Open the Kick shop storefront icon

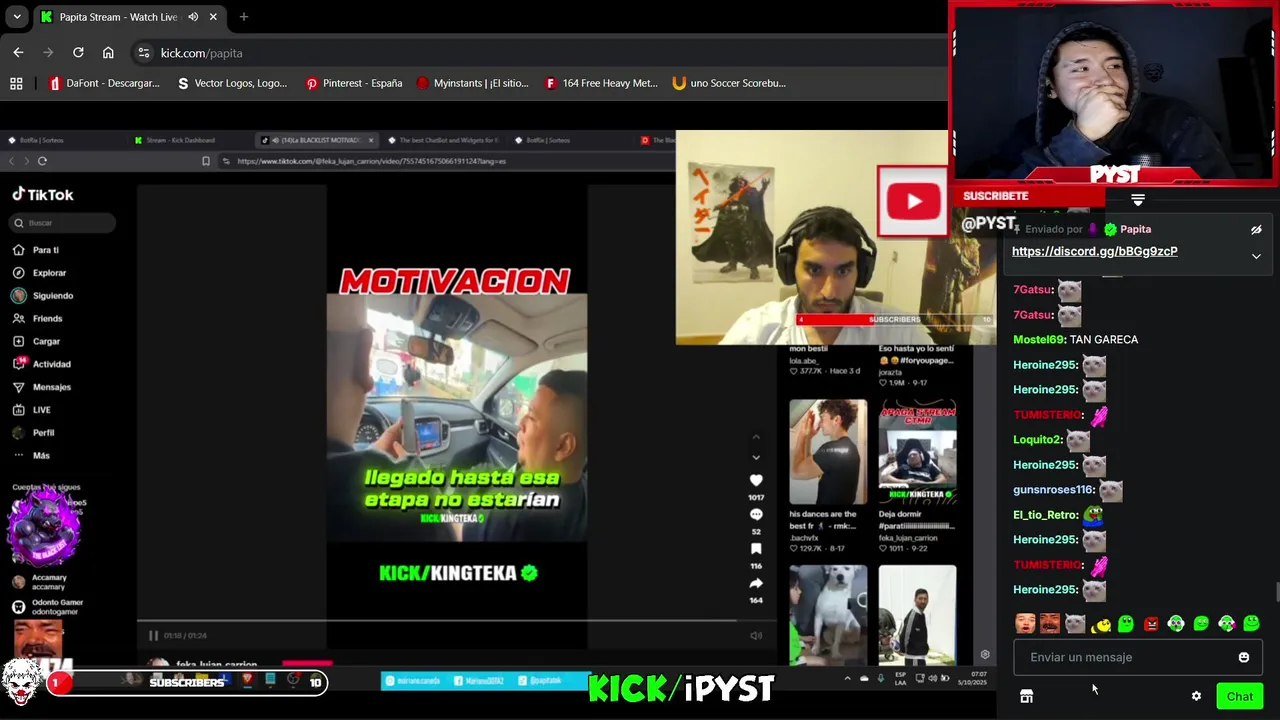click(x=1026, y=696)
